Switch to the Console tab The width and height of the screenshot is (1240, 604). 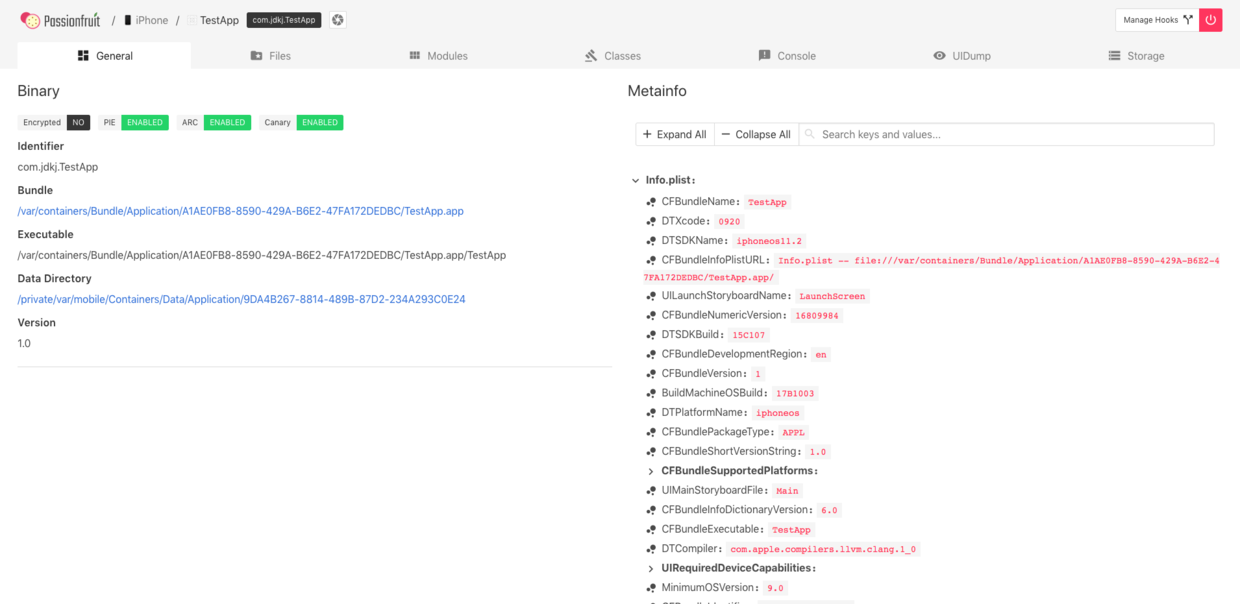pos(787,56)
